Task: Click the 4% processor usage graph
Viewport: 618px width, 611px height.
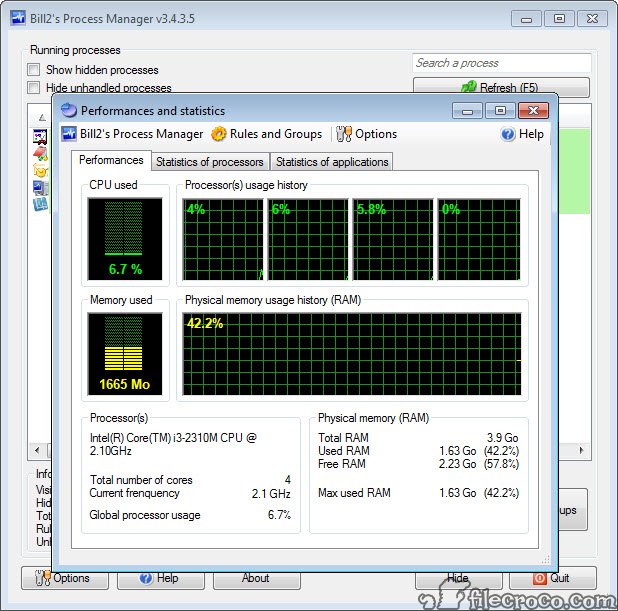Action: [223, 239]
